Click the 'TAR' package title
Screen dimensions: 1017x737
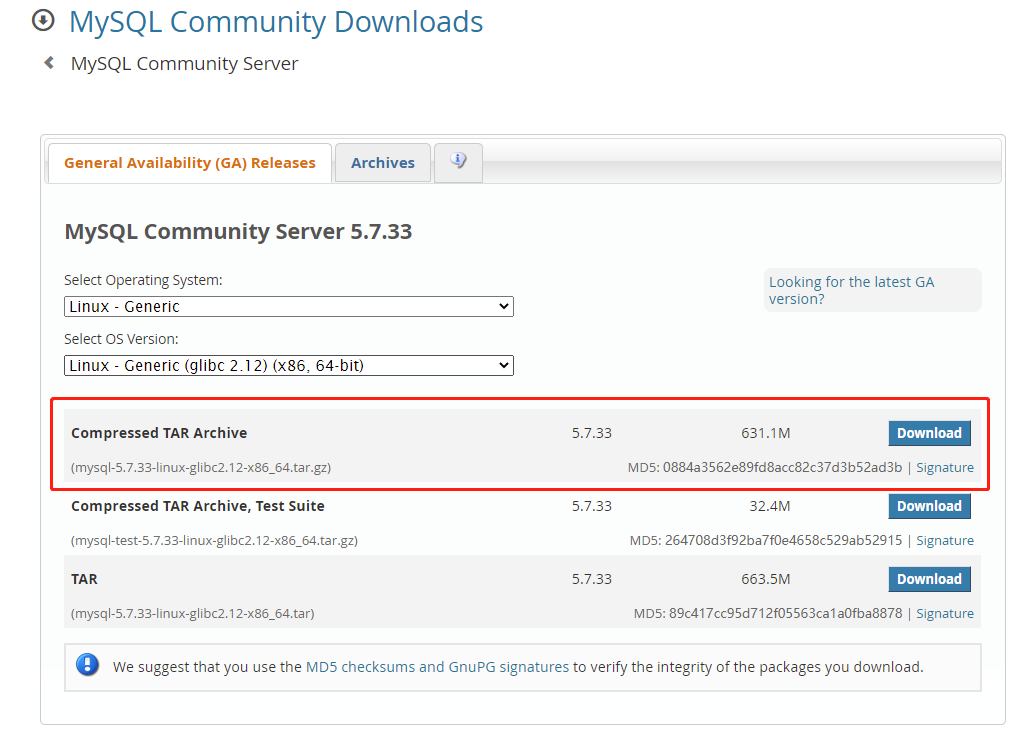pos(84,579)
